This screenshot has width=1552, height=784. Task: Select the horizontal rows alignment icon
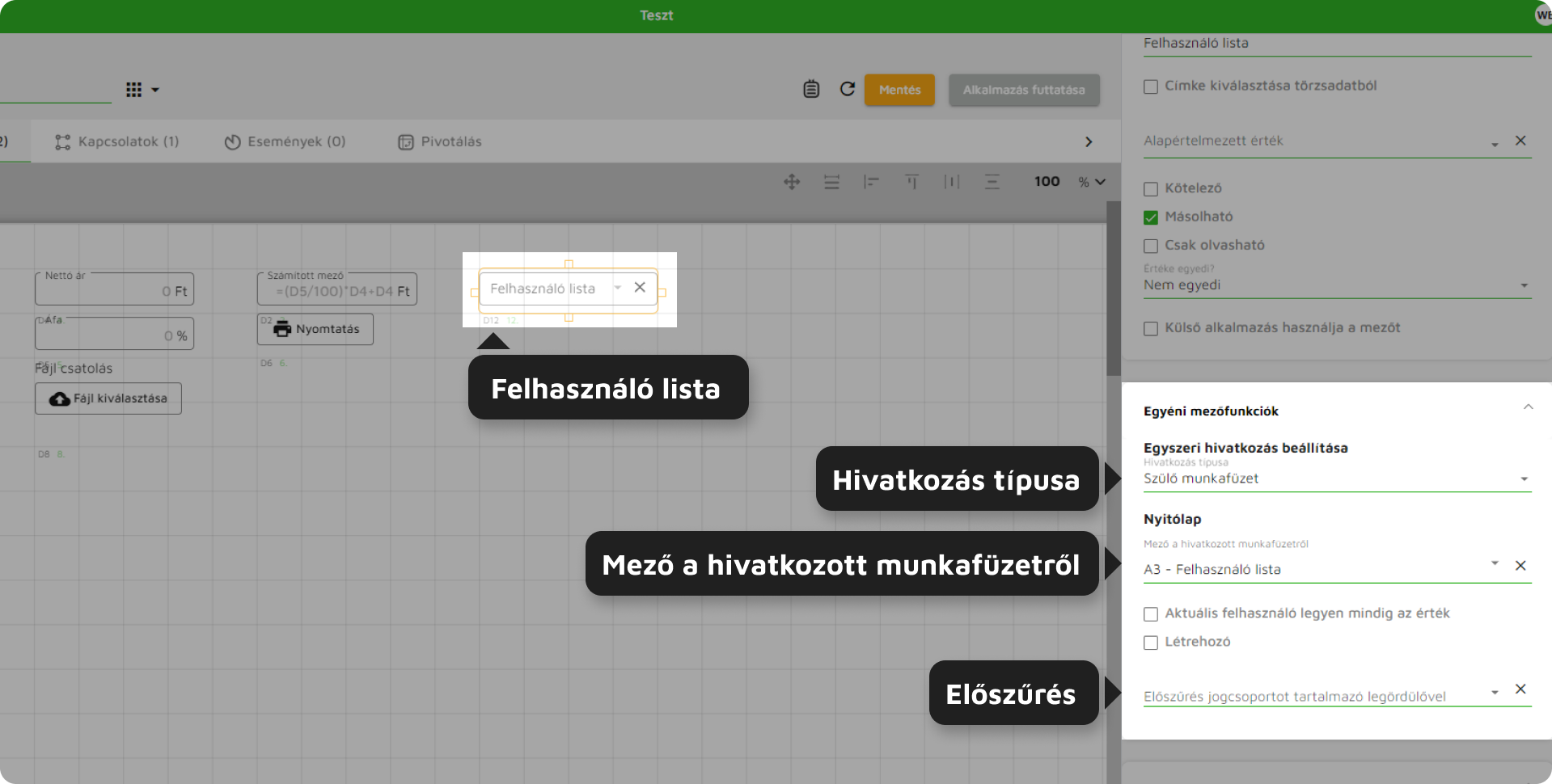(x=831, y=182)
